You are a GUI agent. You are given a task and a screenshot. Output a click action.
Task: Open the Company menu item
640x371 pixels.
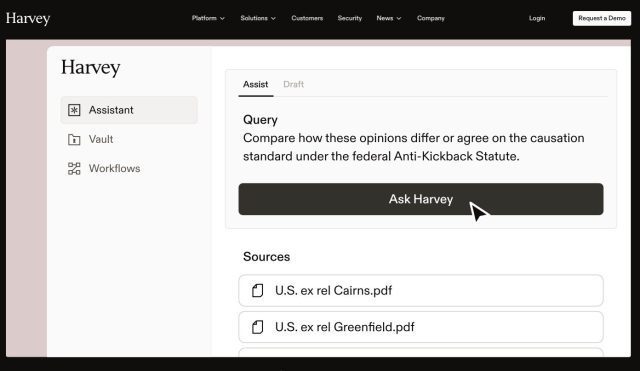point(431,18)
